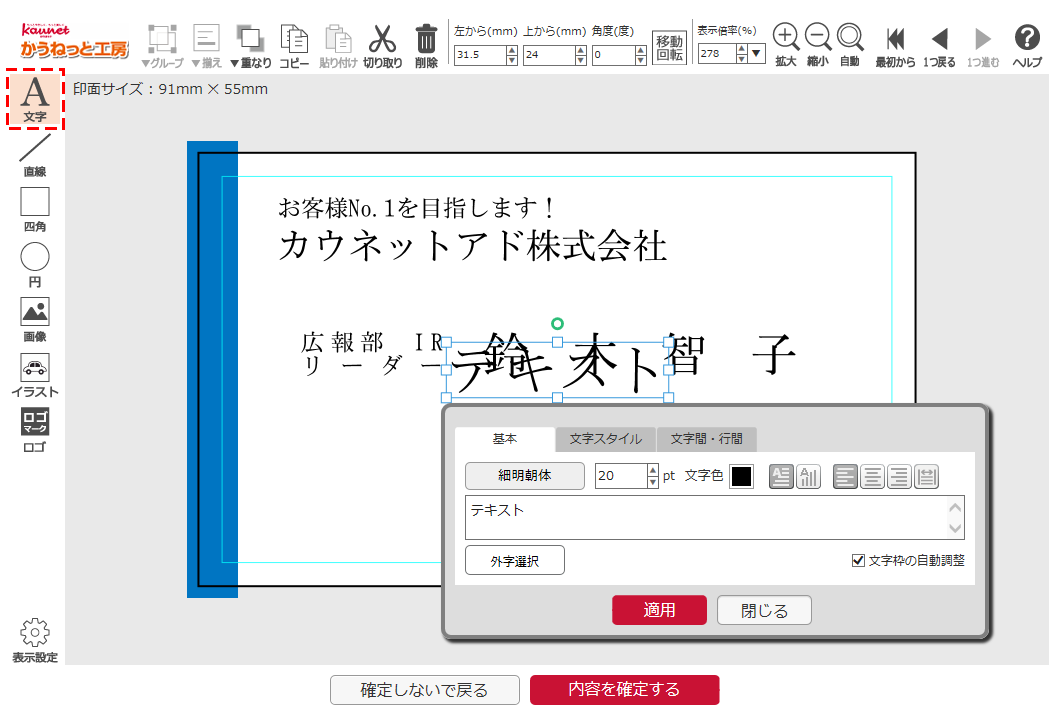Open the グループ group dropdown
Viewport: 1060px width, 725px height.
[x=162, y=46]
